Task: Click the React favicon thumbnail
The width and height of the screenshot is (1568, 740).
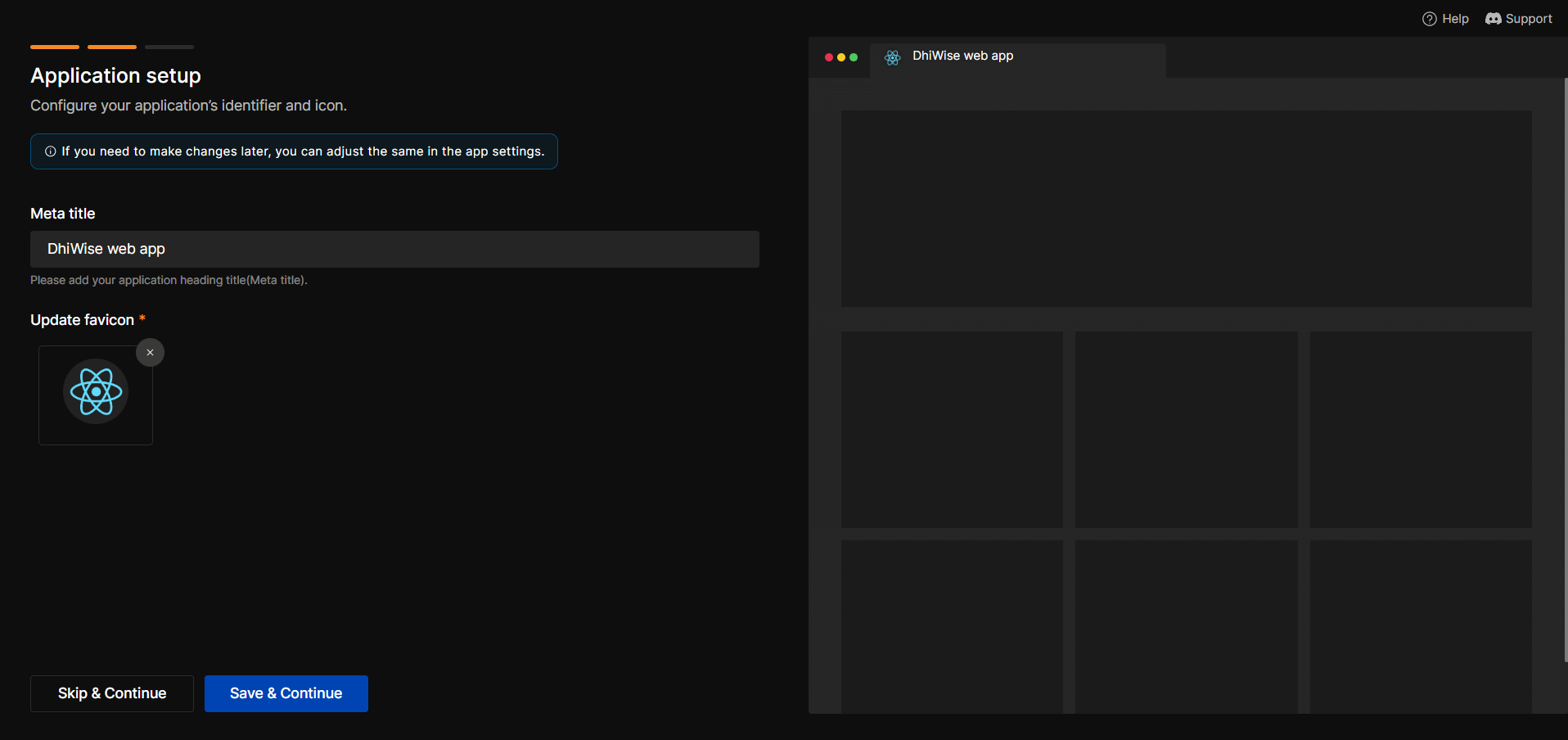Action: pyautogui.click(x=96, y=391)
